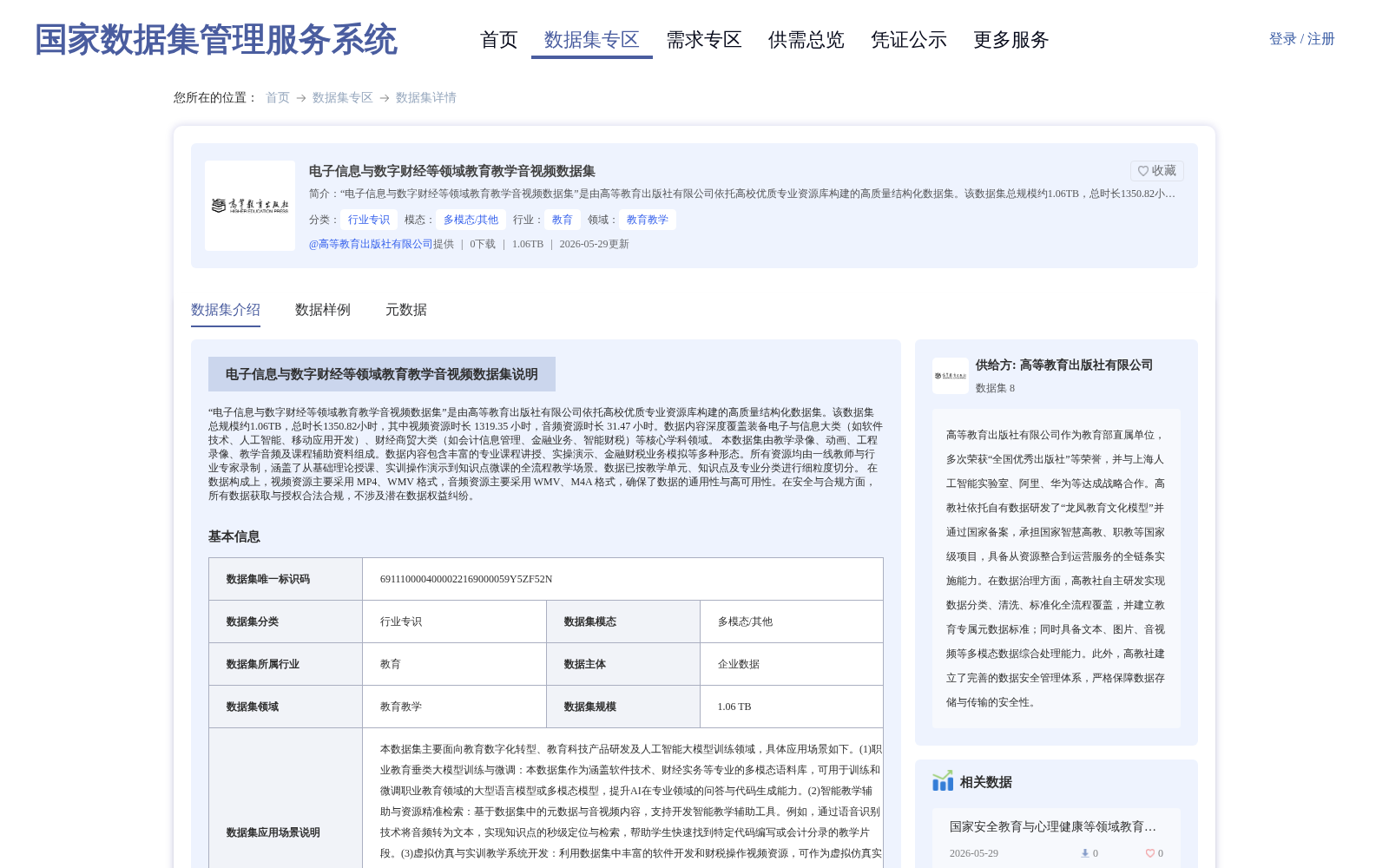1389x868 pixels.
Task: Open the dataset publisher logo thumbnail
Action: tap(250, 206)
